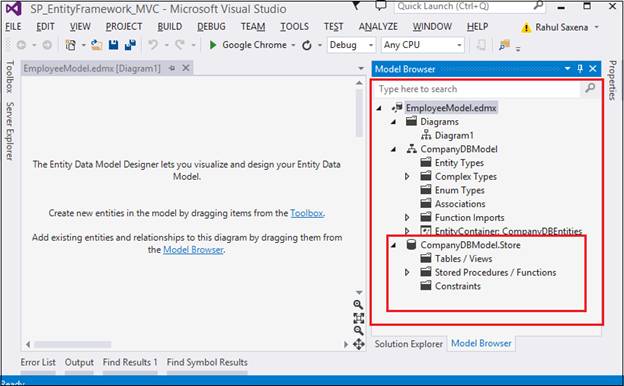This screenshot has height=386, width=624.
Task: Click the Find in Files toolbar icon
Action: [504, 45]
